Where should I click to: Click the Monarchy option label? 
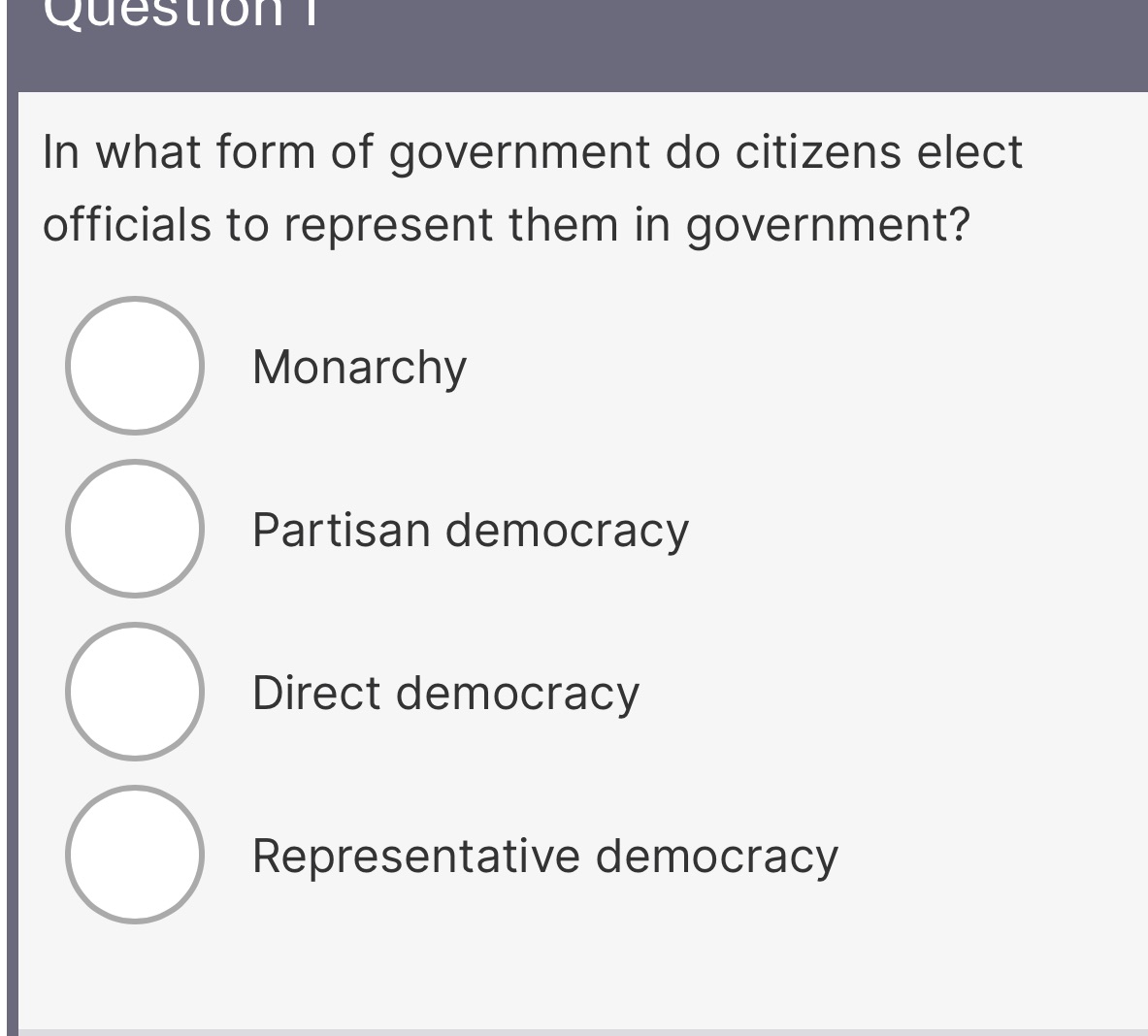coord(358,367)
